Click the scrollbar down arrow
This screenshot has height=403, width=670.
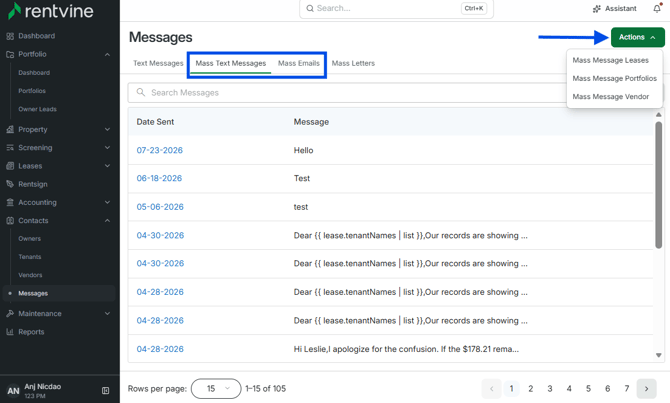pos(658,355)
